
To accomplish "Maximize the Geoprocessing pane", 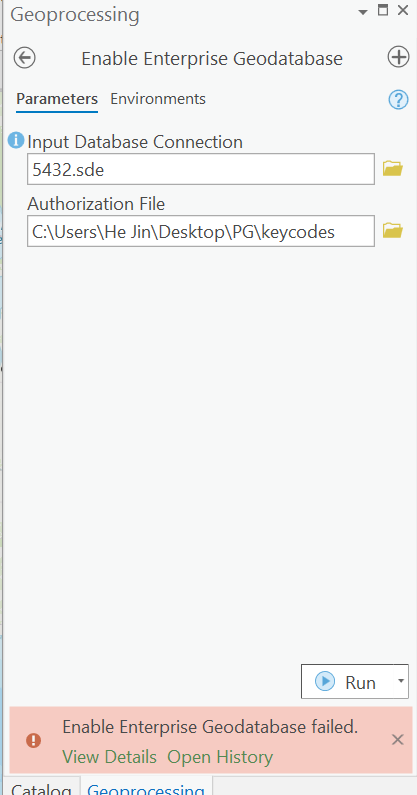I will (384, 10).
